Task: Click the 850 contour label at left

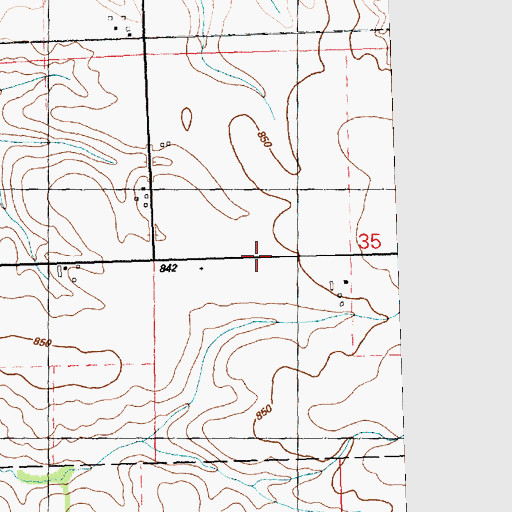Action: coord(42,342)
